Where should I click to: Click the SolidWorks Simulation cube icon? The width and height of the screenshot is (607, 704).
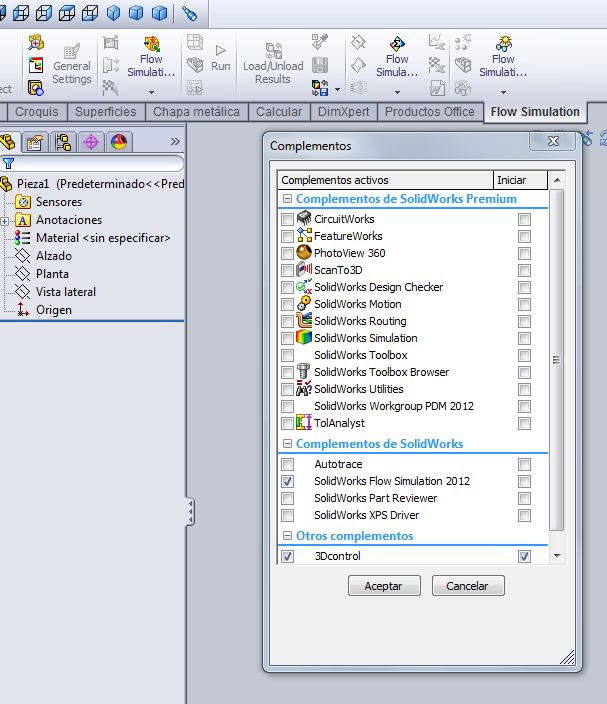(x=304, y=337)
